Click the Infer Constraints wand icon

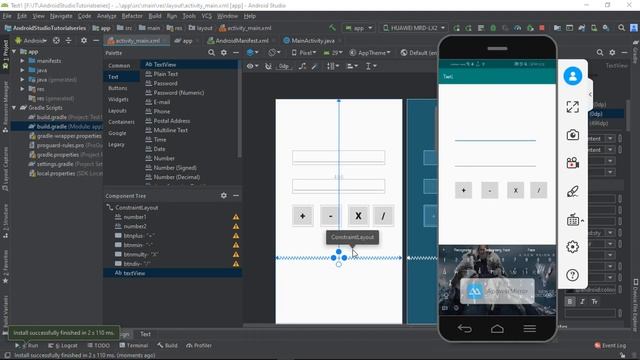(314, 66)
